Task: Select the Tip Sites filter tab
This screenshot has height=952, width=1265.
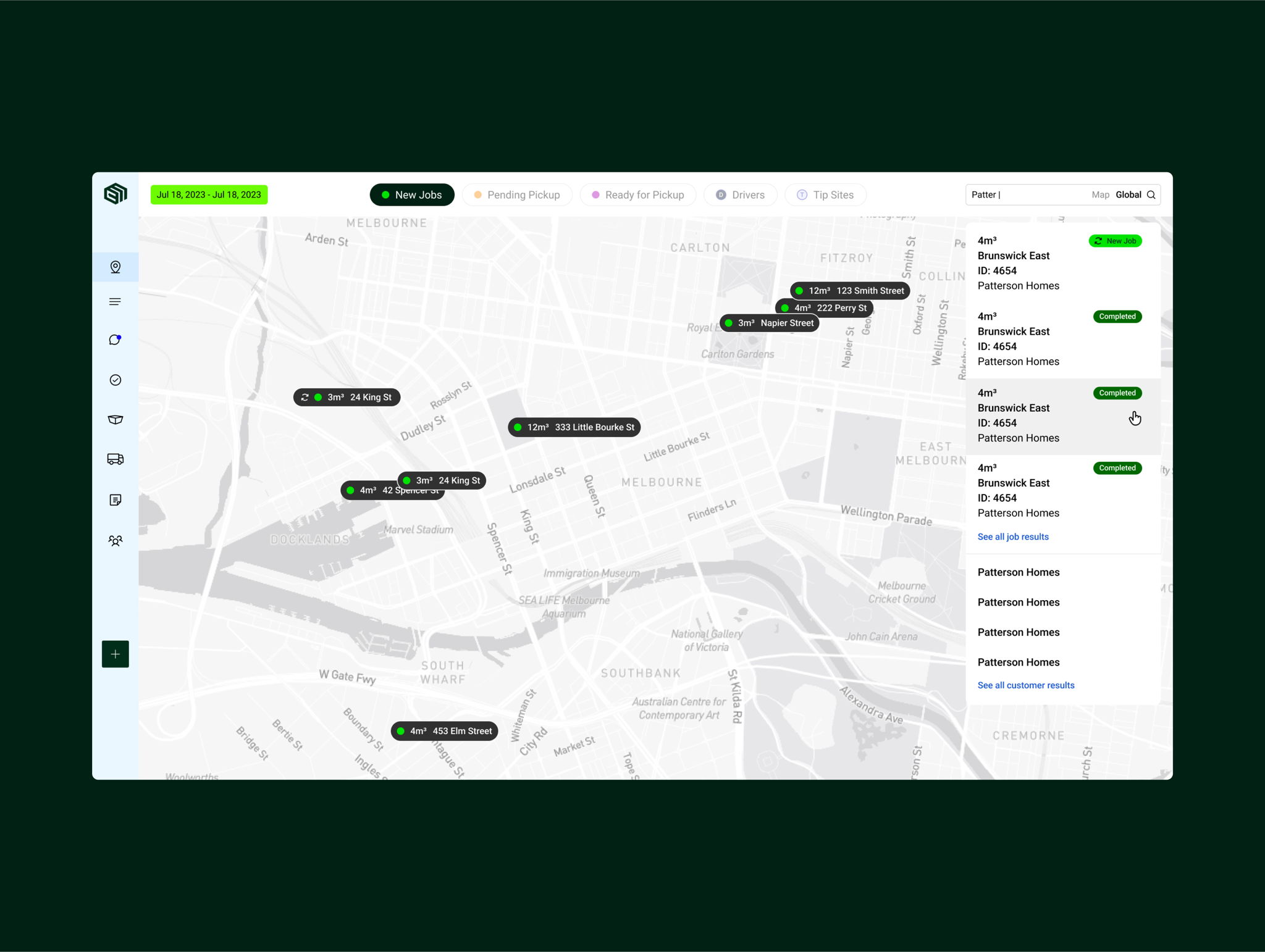Action: [825, 195]
